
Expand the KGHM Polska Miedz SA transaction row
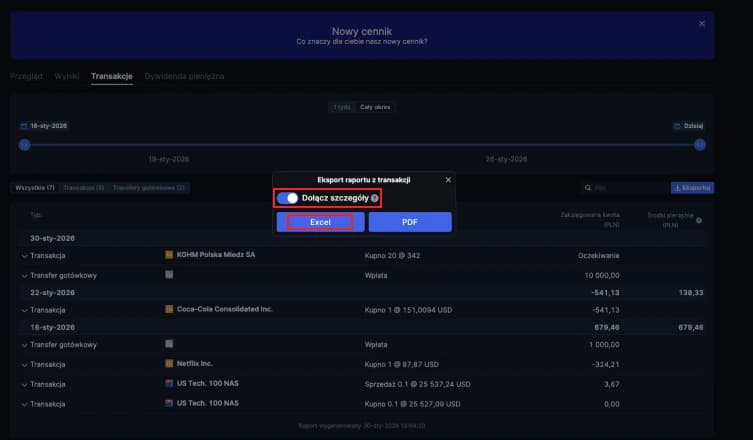click(x=24, y=255)
